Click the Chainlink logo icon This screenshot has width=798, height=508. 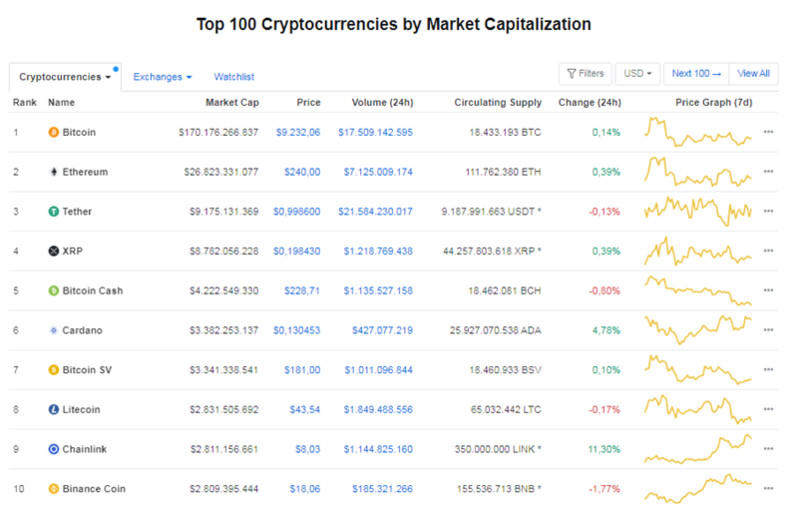coord(54,449)
